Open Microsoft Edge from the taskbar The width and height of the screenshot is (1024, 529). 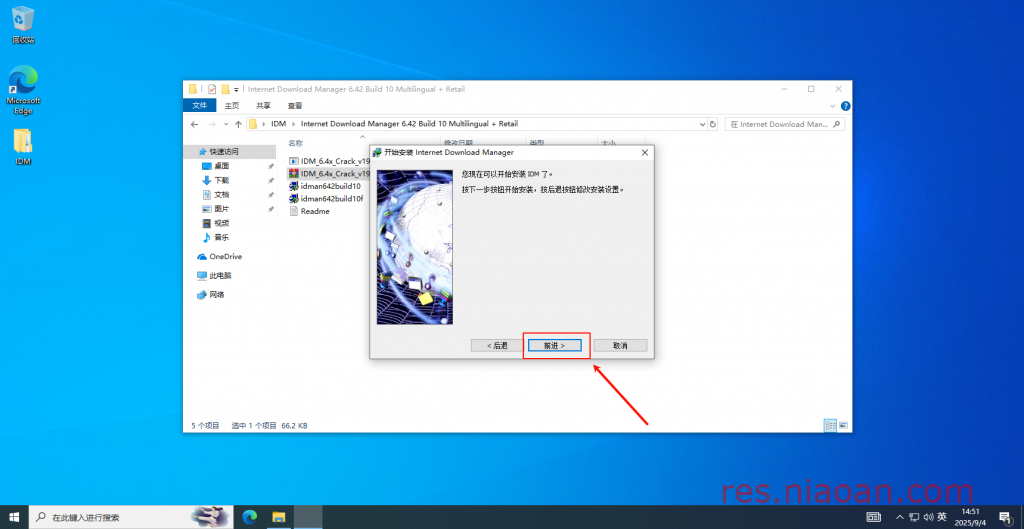point(250,517)
